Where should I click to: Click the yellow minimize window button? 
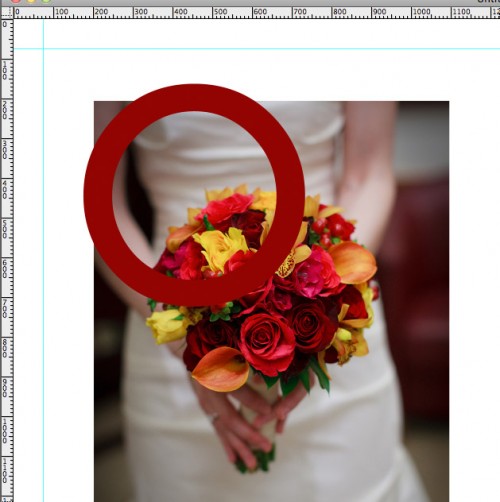[x=31, y=1]
